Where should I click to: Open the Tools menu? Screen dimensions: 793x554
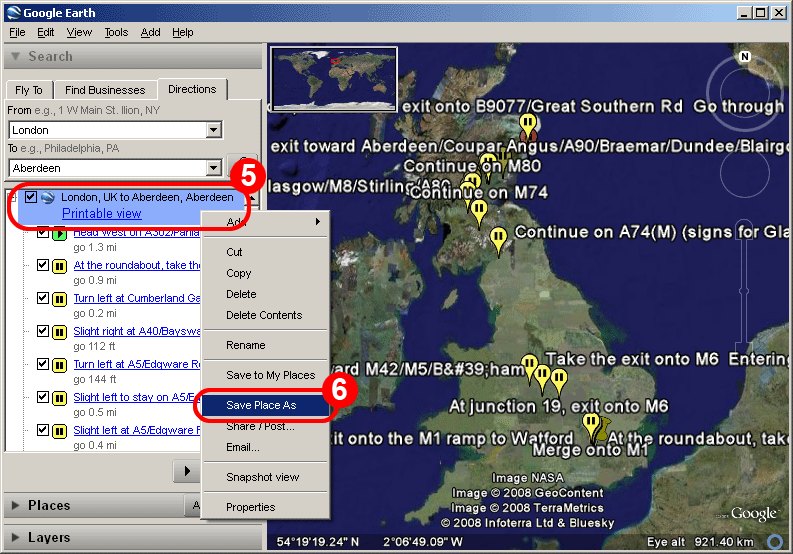click(116, 32)
